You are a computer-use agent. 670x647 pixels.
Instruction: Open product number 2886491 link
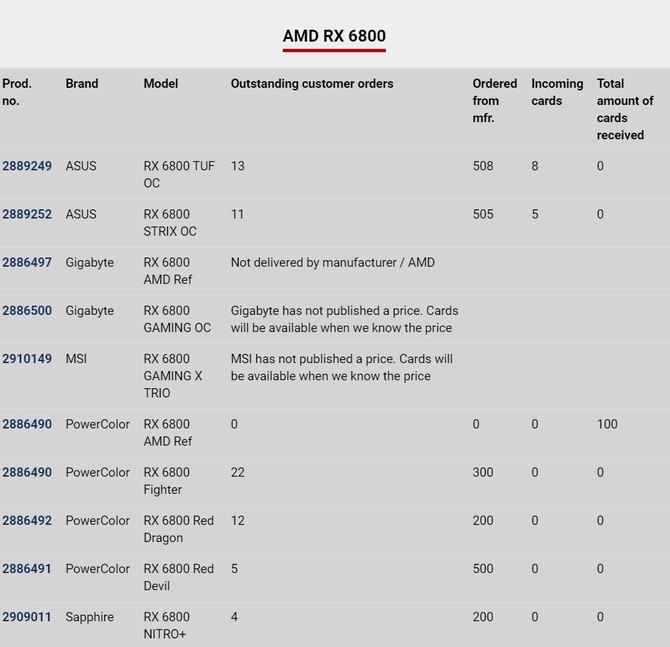[x=27, y=569]
